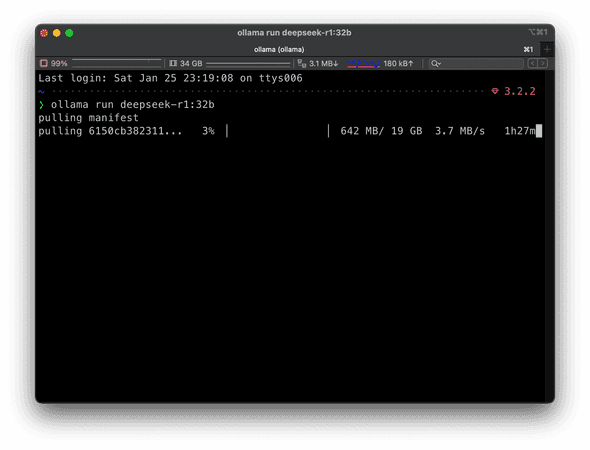The height and width of the screenshot is (450, 590).
Task: Click the 642 MB/ 19 GB size text
Action: (381, 131)
